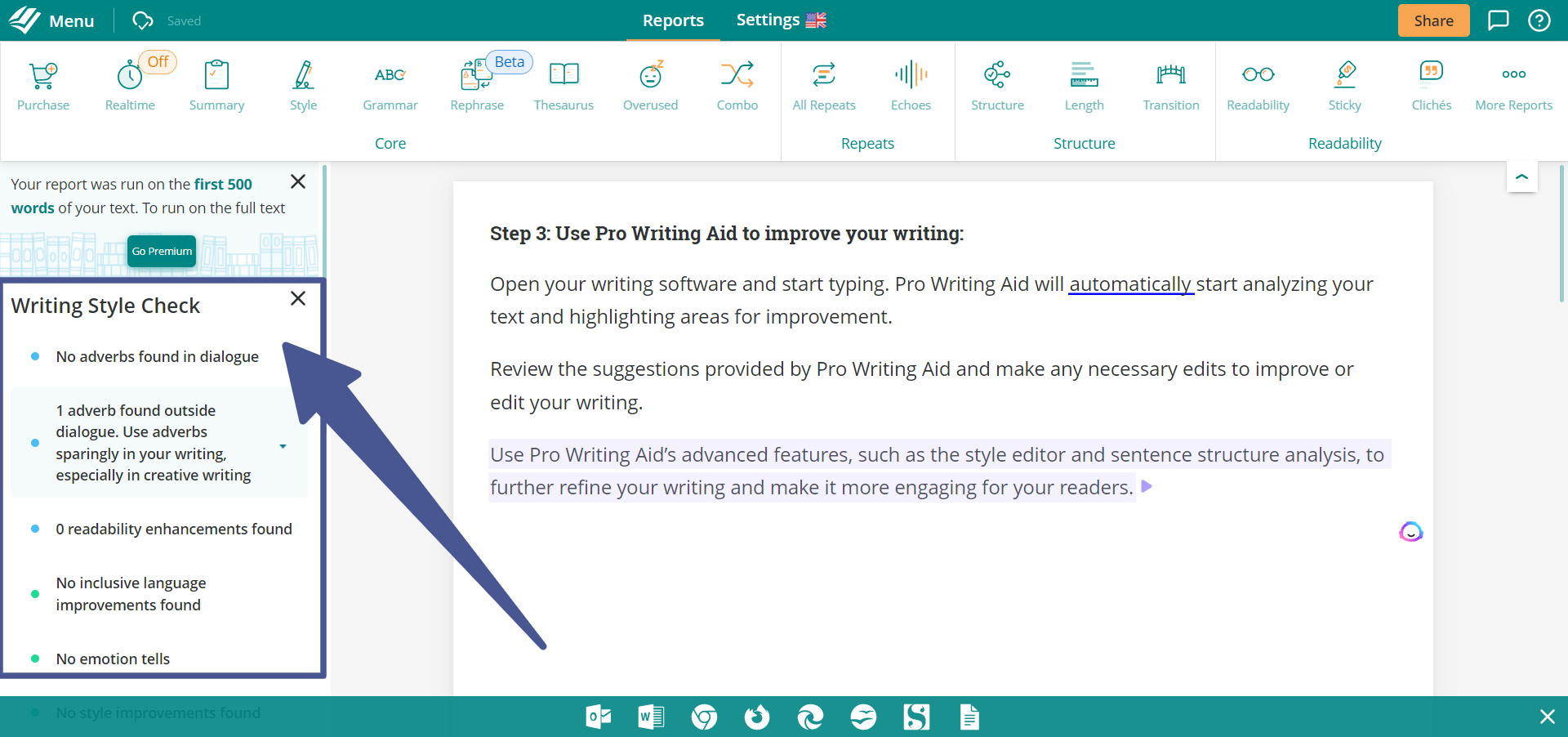Close the bottom integrations bar

tap(1547, 717)
